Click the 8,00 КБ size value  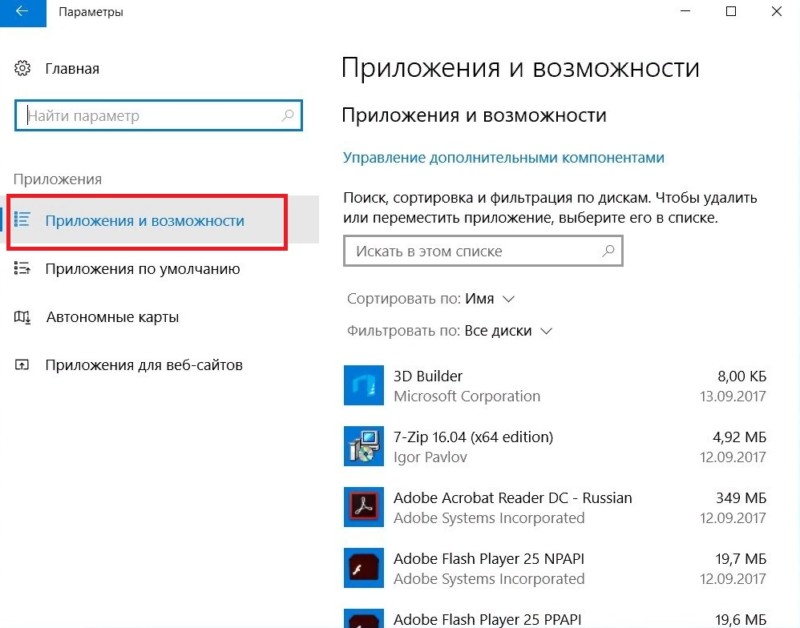point(742,376)
